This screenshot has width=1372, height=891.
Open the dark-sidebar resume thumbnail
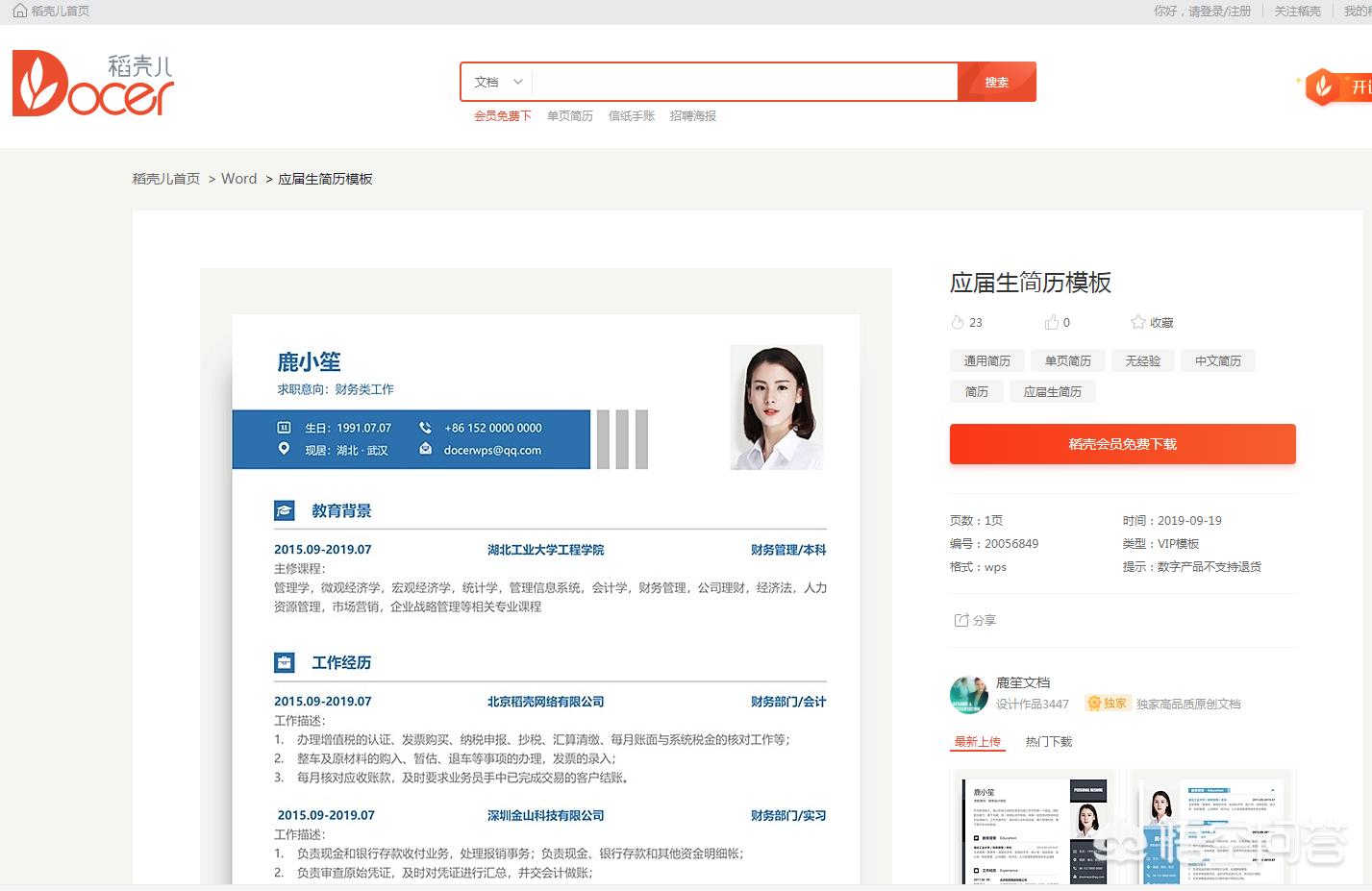[x=1035, y=828]
